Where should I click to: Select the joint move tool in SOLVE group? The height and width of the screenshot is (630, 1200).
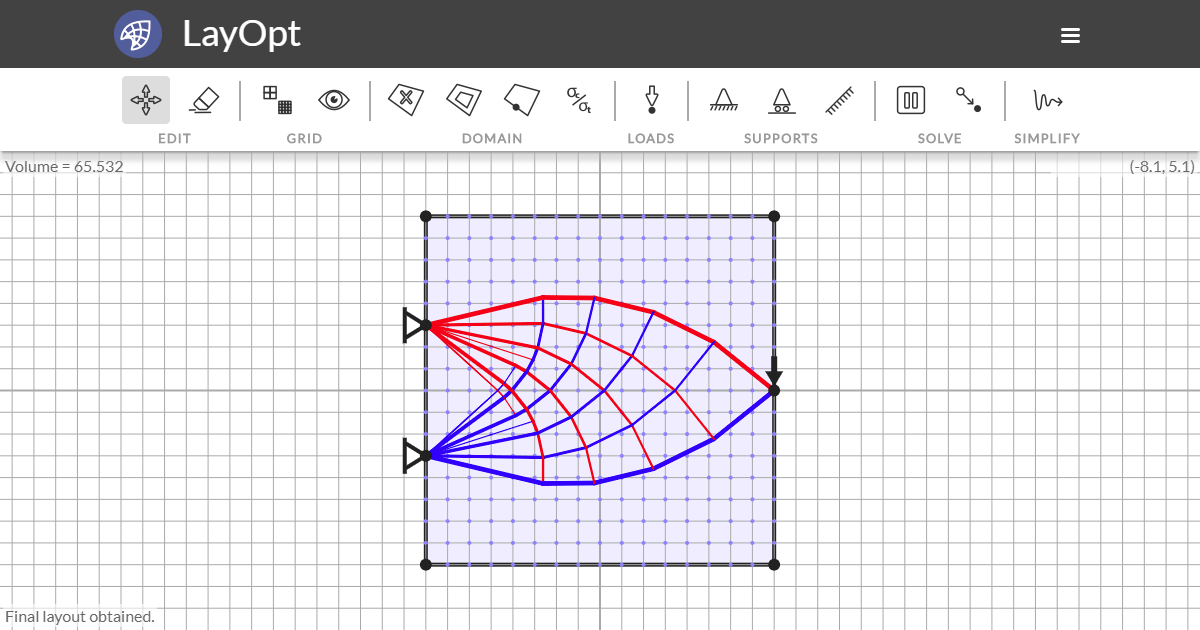pyautogui.click(x=968, y=100)
